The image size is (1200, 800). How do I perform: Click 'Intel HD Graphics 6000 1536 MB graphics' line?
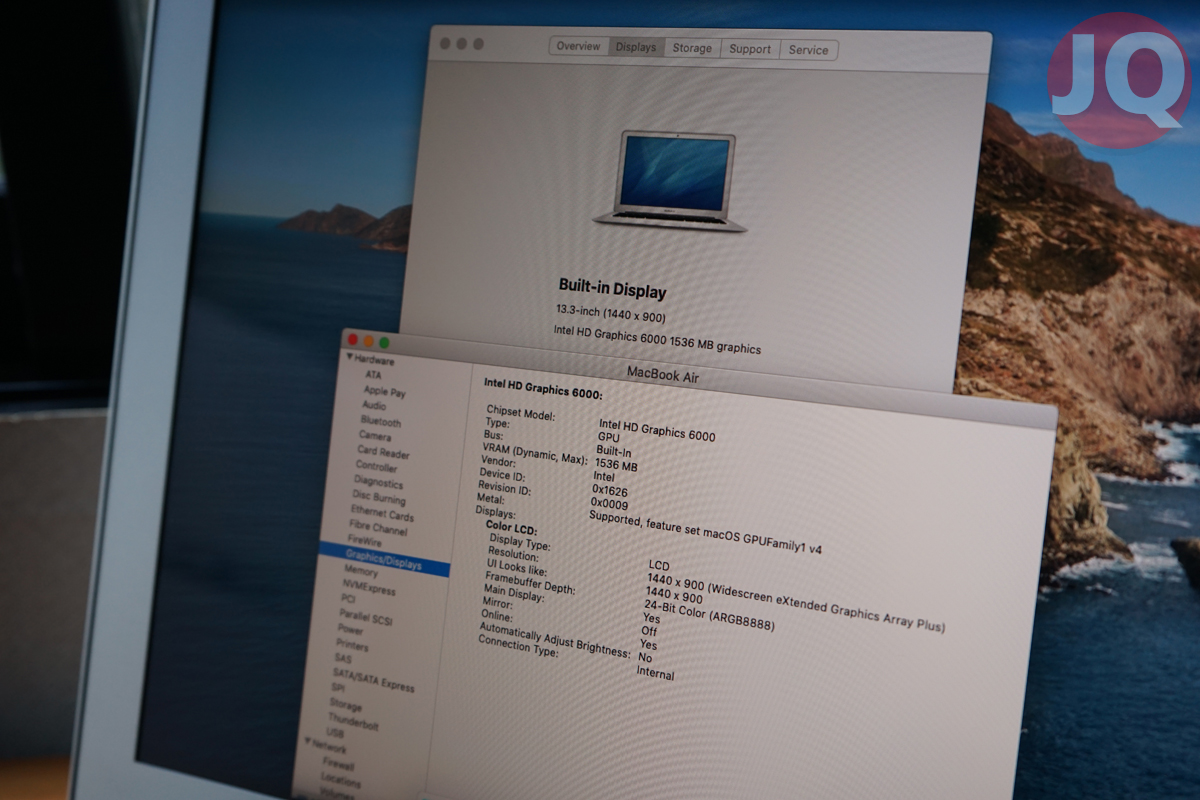657,340
